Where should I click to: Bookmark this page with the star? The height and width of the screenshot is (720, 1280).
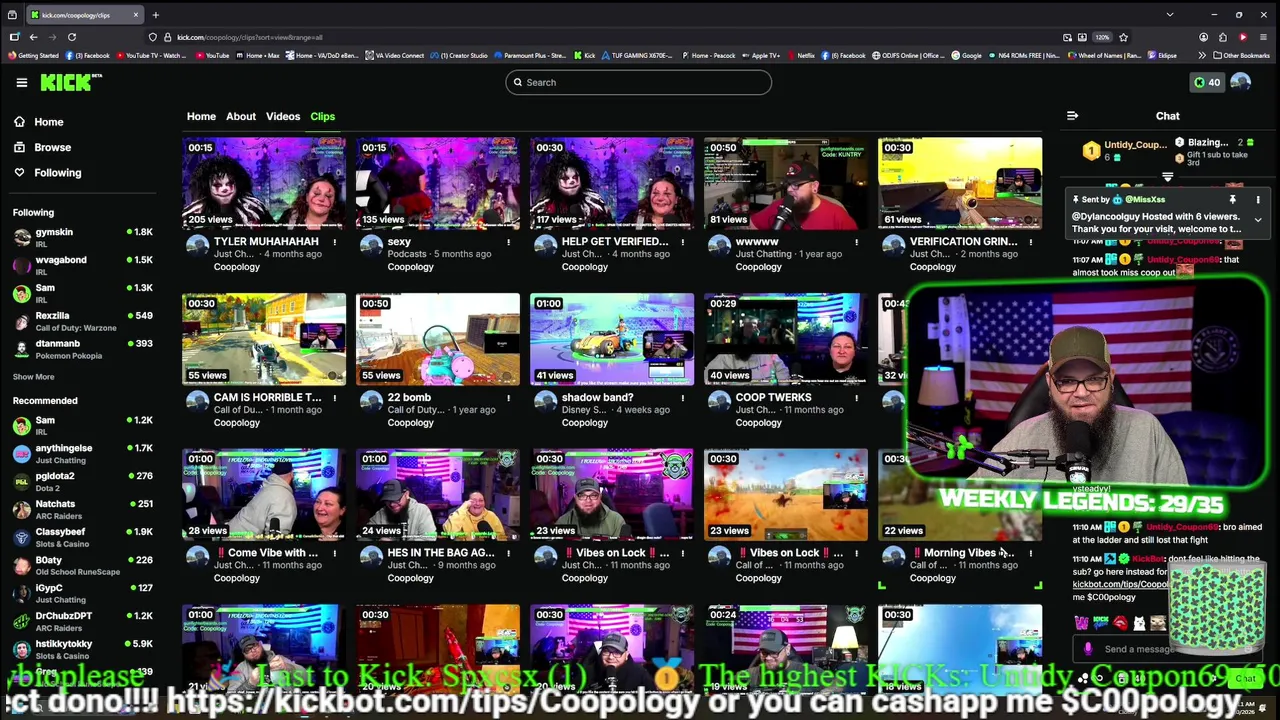pyautogui.click(x=1123, y=37)
